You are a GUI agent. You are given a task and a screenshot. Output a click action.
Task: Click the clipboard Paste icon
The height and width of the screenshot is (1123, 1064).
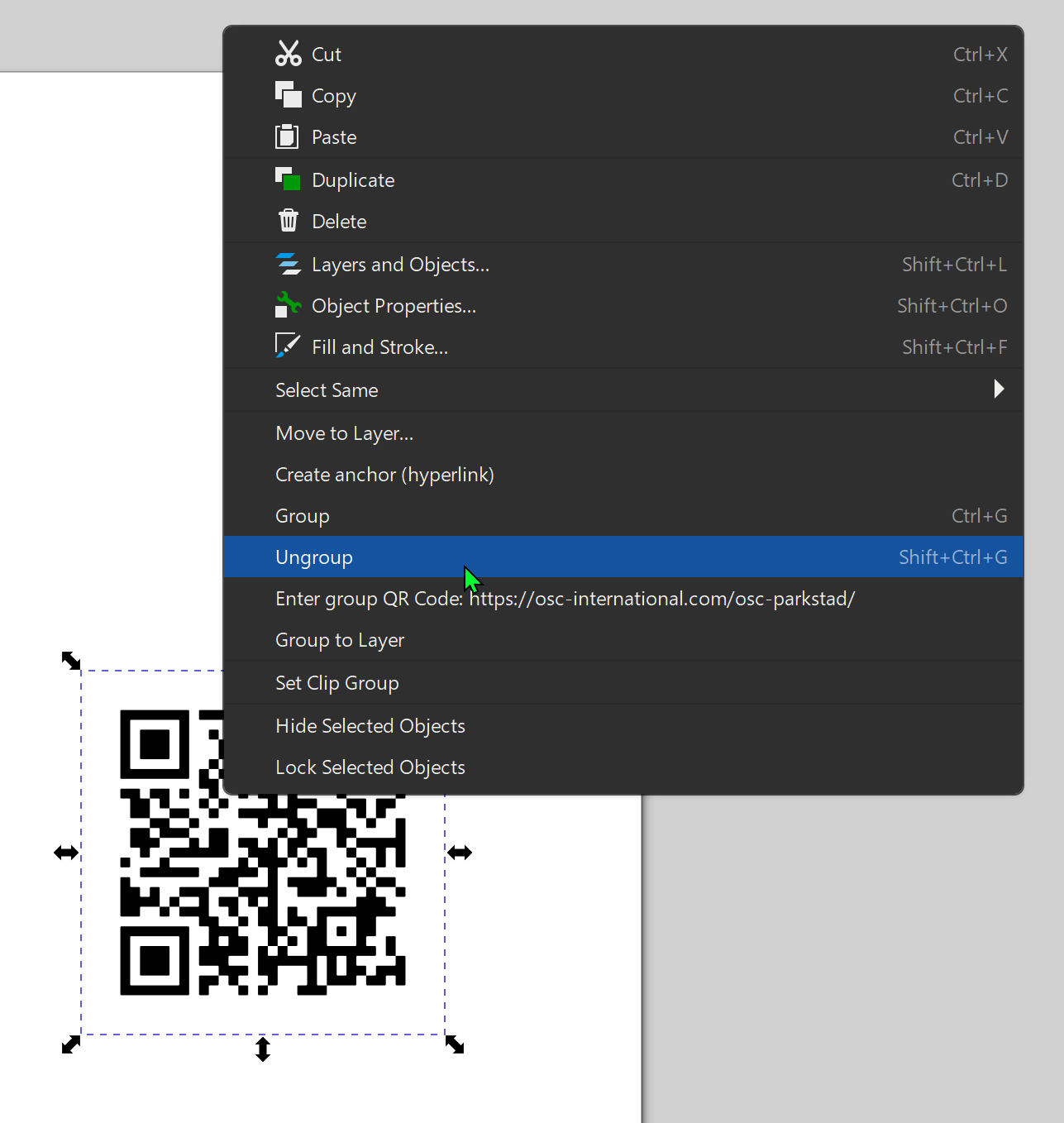(288, 136)
